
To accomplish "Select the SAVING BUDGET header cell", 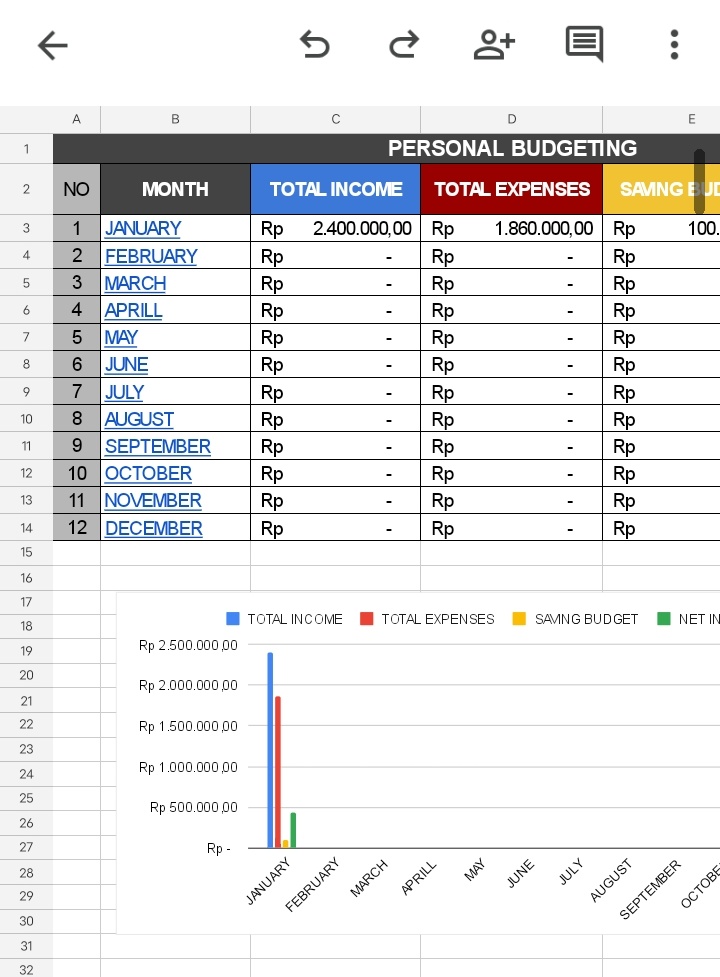I will point(661,189).
